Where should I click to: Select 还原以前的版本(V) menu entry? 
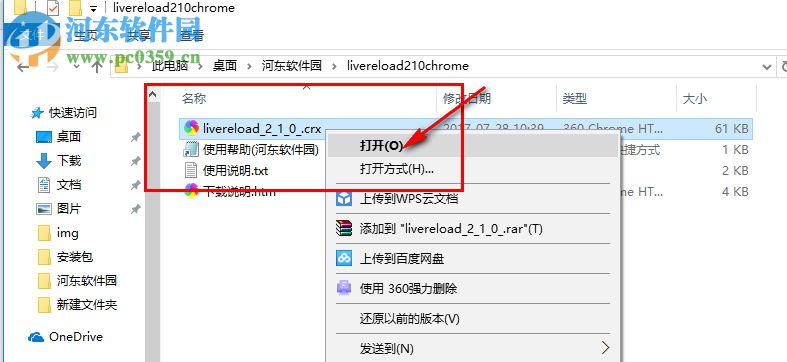click(x=472, y=318)
